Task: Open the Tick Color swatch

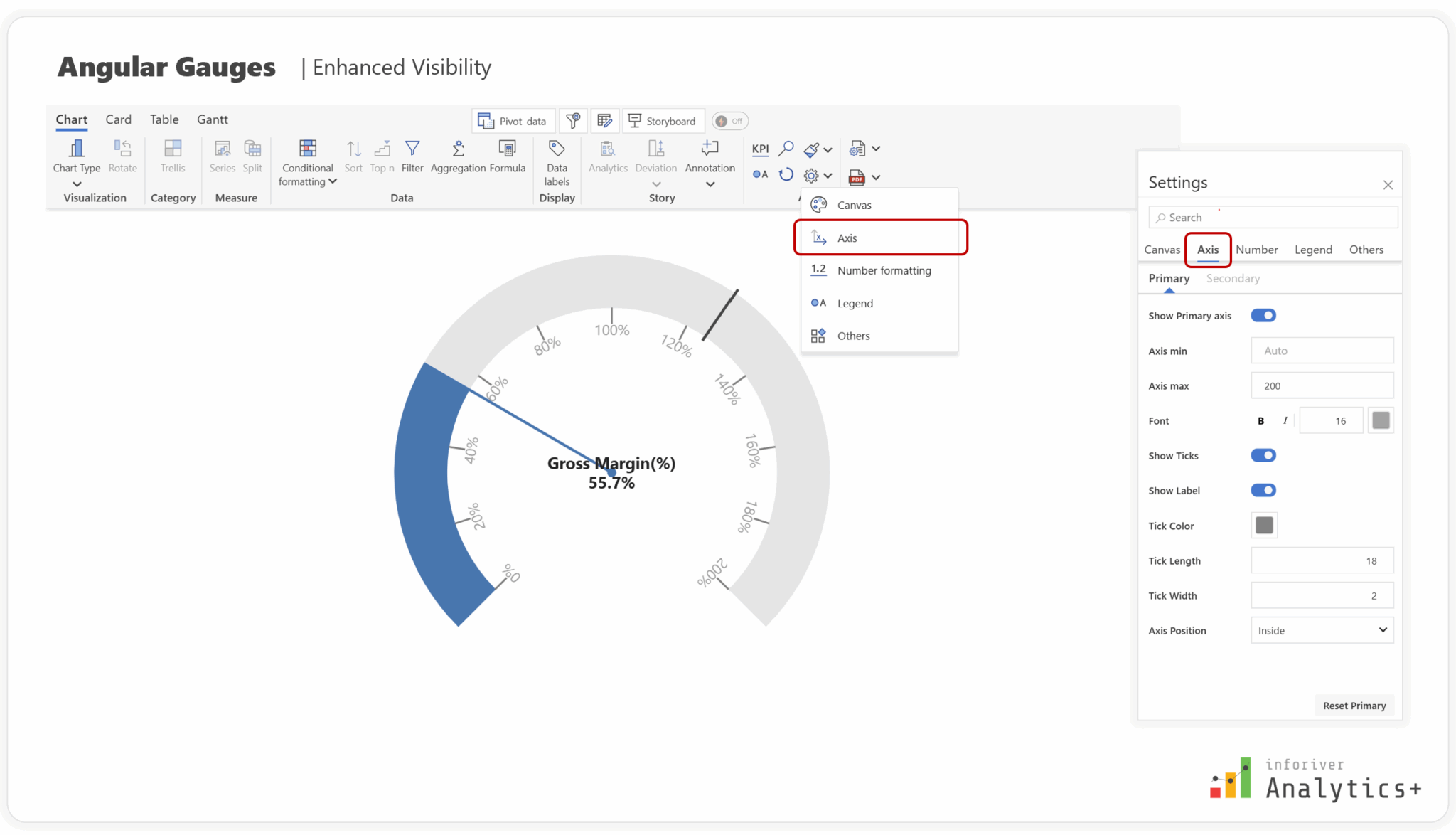Action: pos(1263,525)
